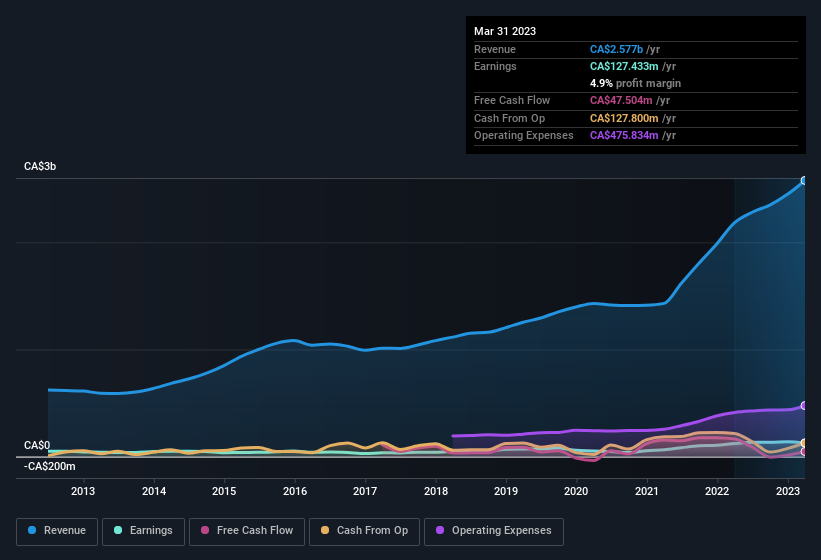
Task: Click the CA$2.577b revenue value
Action: (616, 49)
